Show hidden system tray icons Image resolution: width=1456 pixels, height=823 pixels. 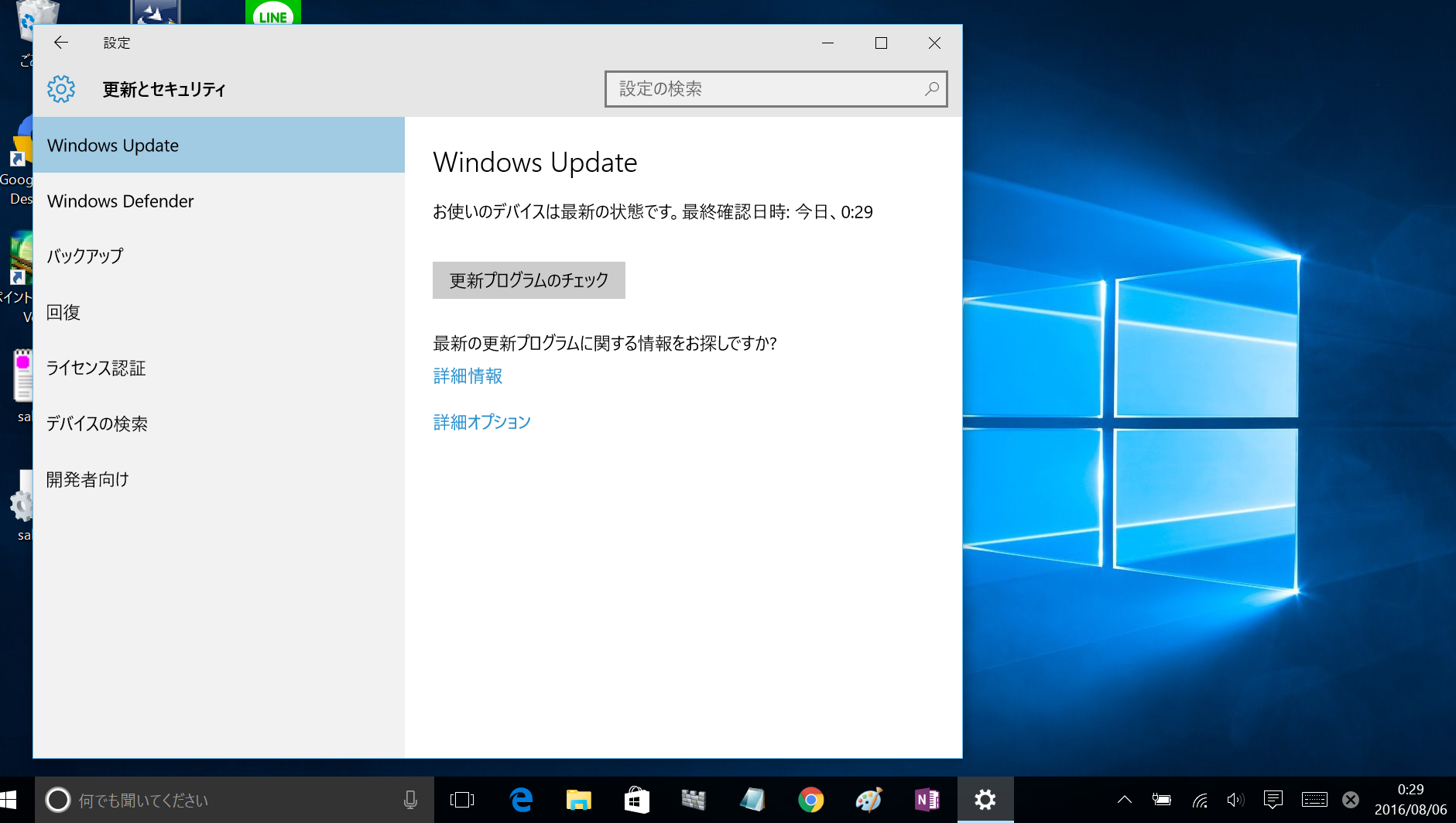point(1125,800)
